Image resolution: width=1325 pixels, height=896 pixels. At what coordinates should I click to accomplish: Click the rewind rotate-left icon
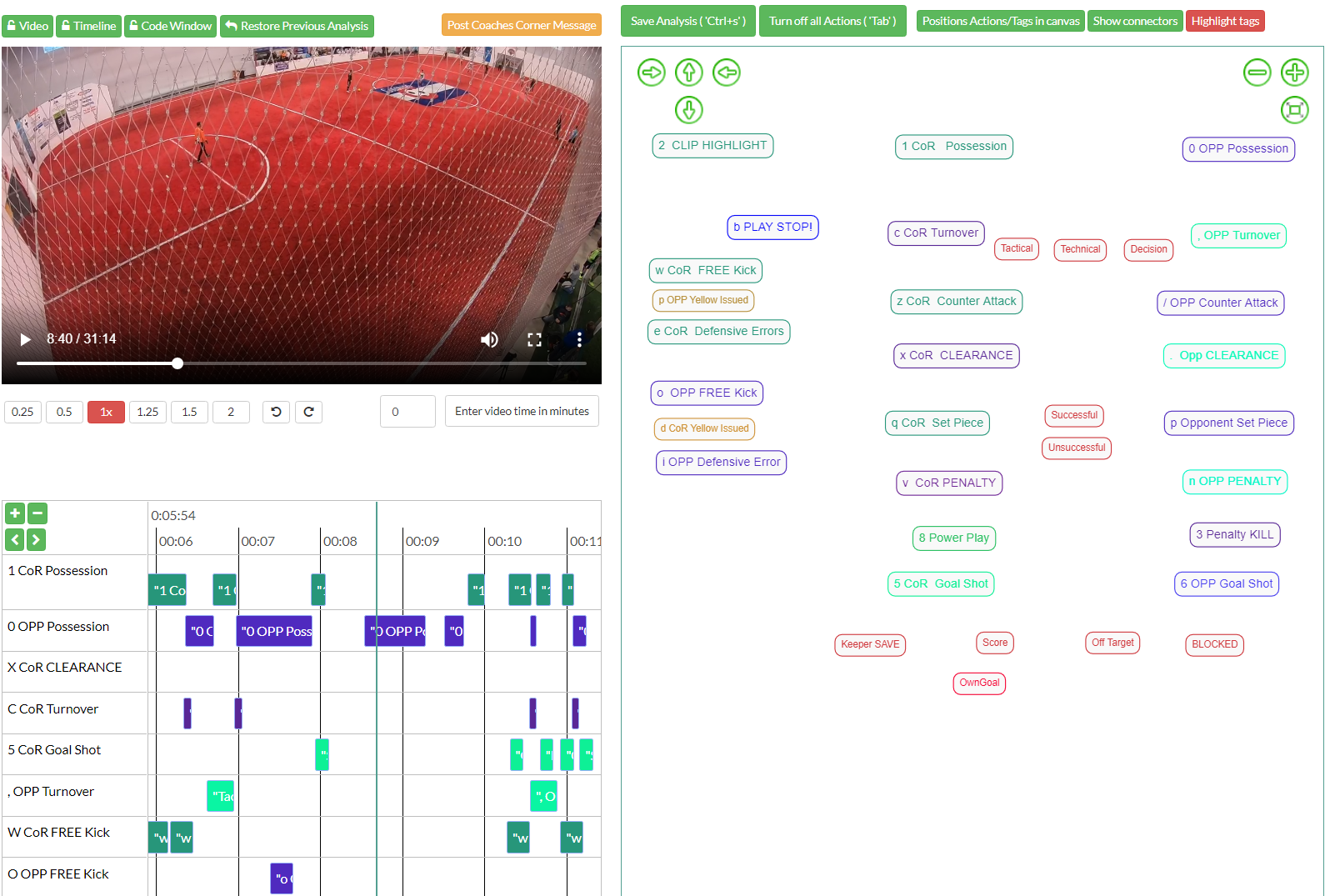pyautogui.click(x=276, y=412)
